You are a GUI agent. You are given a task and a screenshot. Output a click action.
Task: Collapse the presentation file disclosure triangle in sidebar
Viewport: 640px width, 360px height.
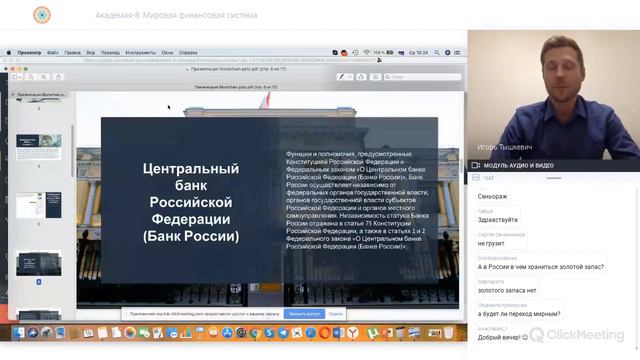[13, 95]
